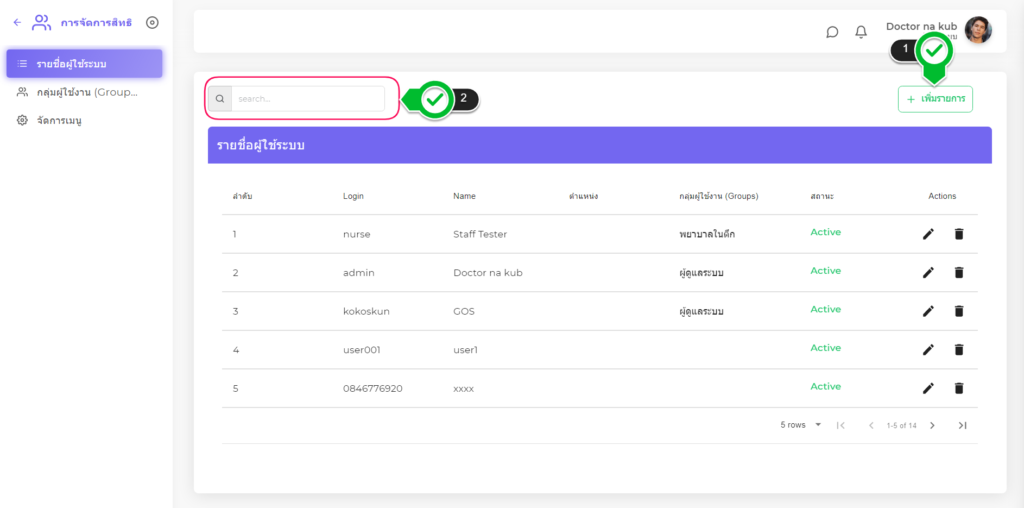Click the เพิ่มรายการ add button

(x=935, y=99)
